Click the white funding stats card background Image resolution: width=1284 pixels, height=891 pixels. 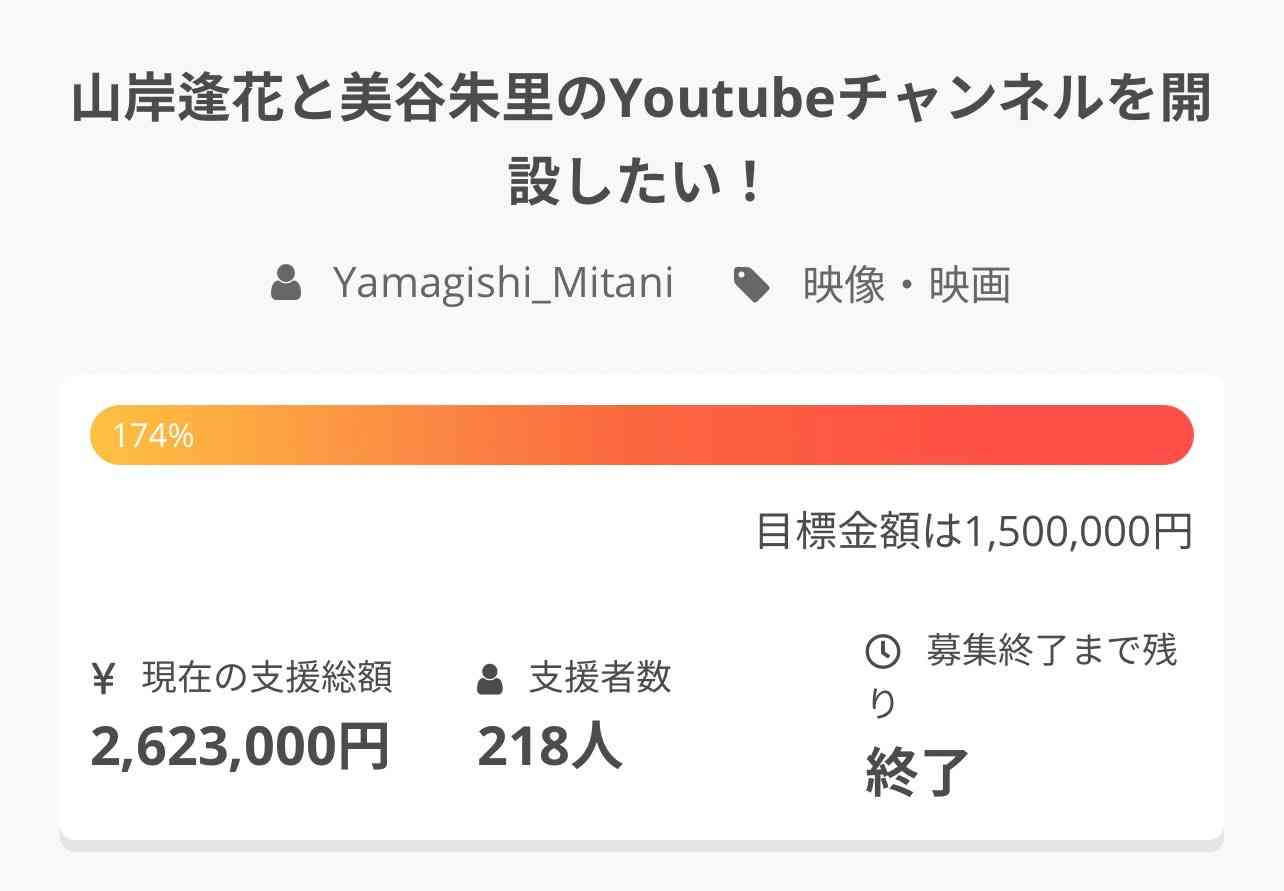642,590
